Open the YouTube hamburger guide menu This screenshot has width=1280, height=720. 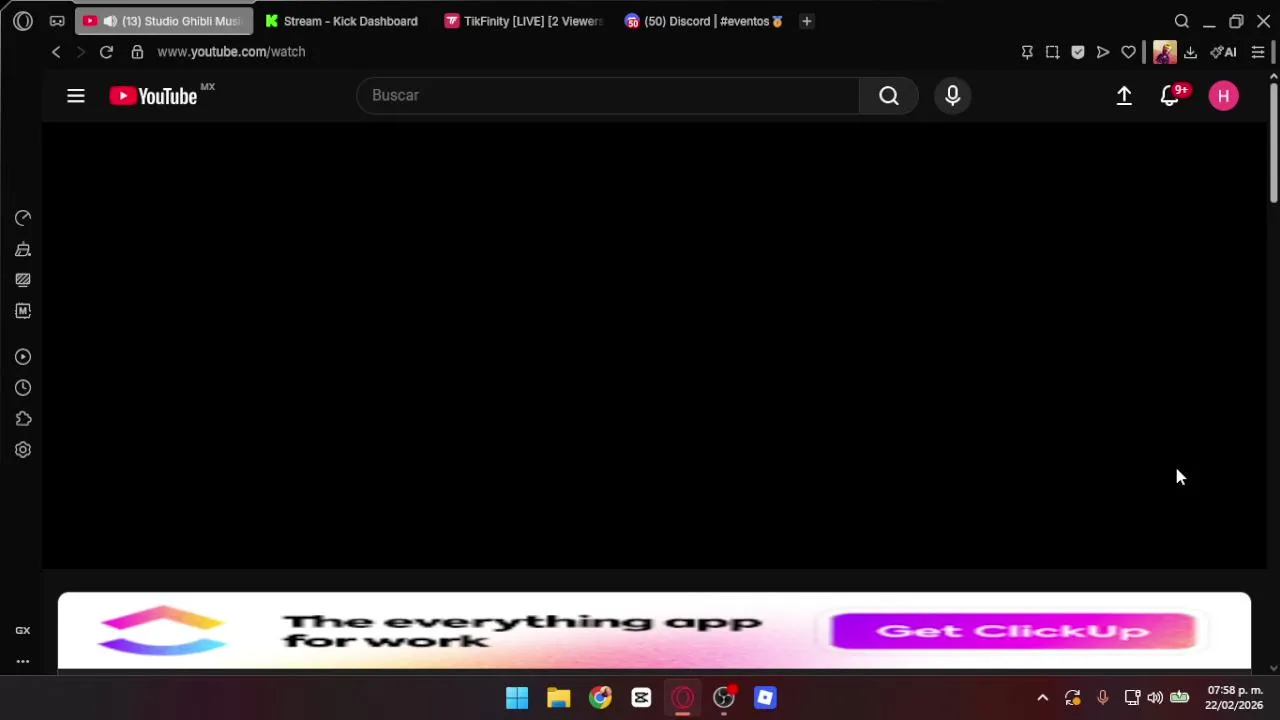click(x=76, y=96)
